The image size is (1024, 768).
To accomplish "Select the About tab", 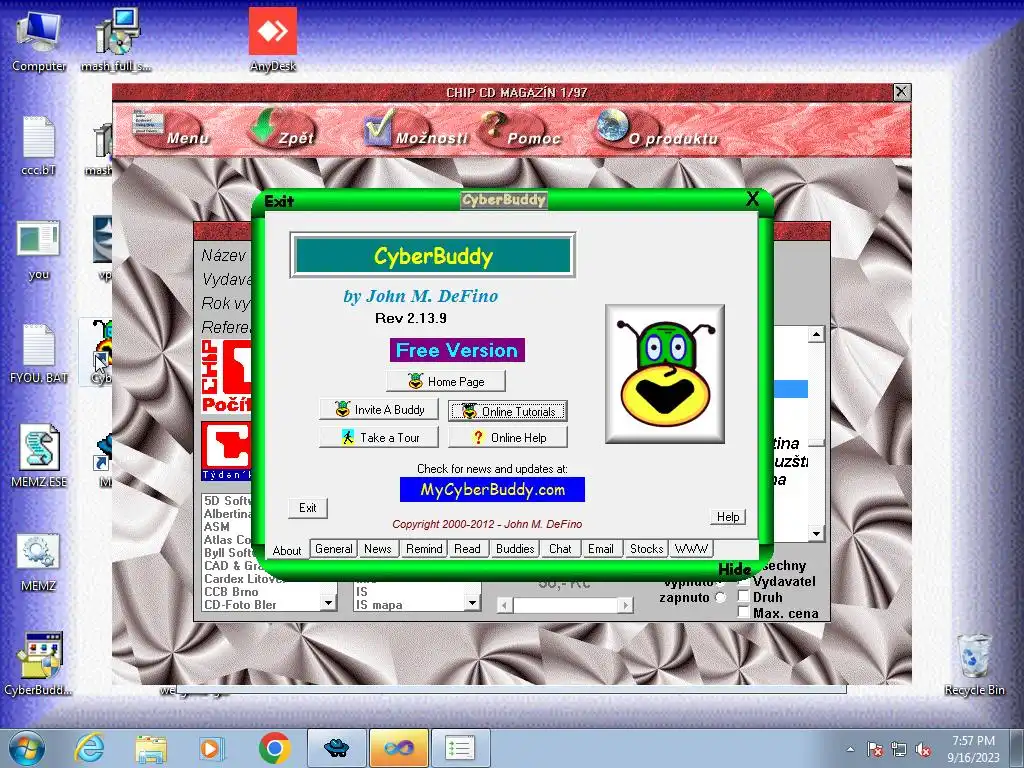I will 287,551.
